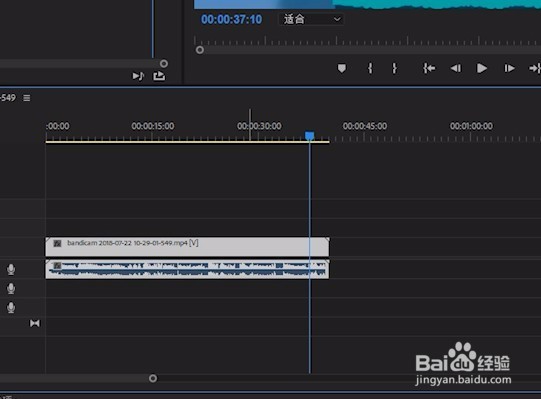Viewport: 541px width, 399px height.
Task: Click the 00:00:45:00 mark on the ruler
Action: pyautogui.click(x=365, y=126)
